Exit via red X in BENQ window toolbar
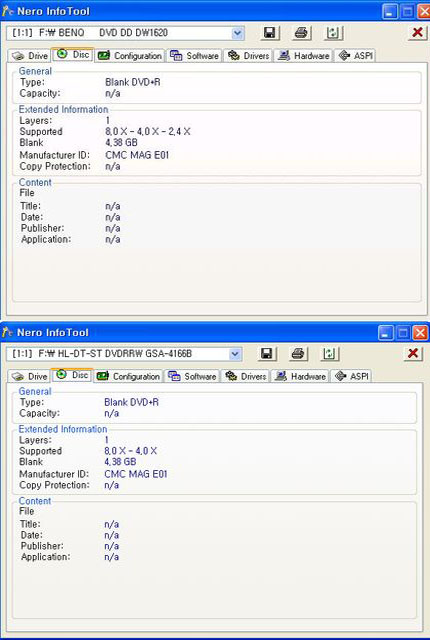Screen dimensions: 430x640 pyautogui.click(x=417, y=33)
